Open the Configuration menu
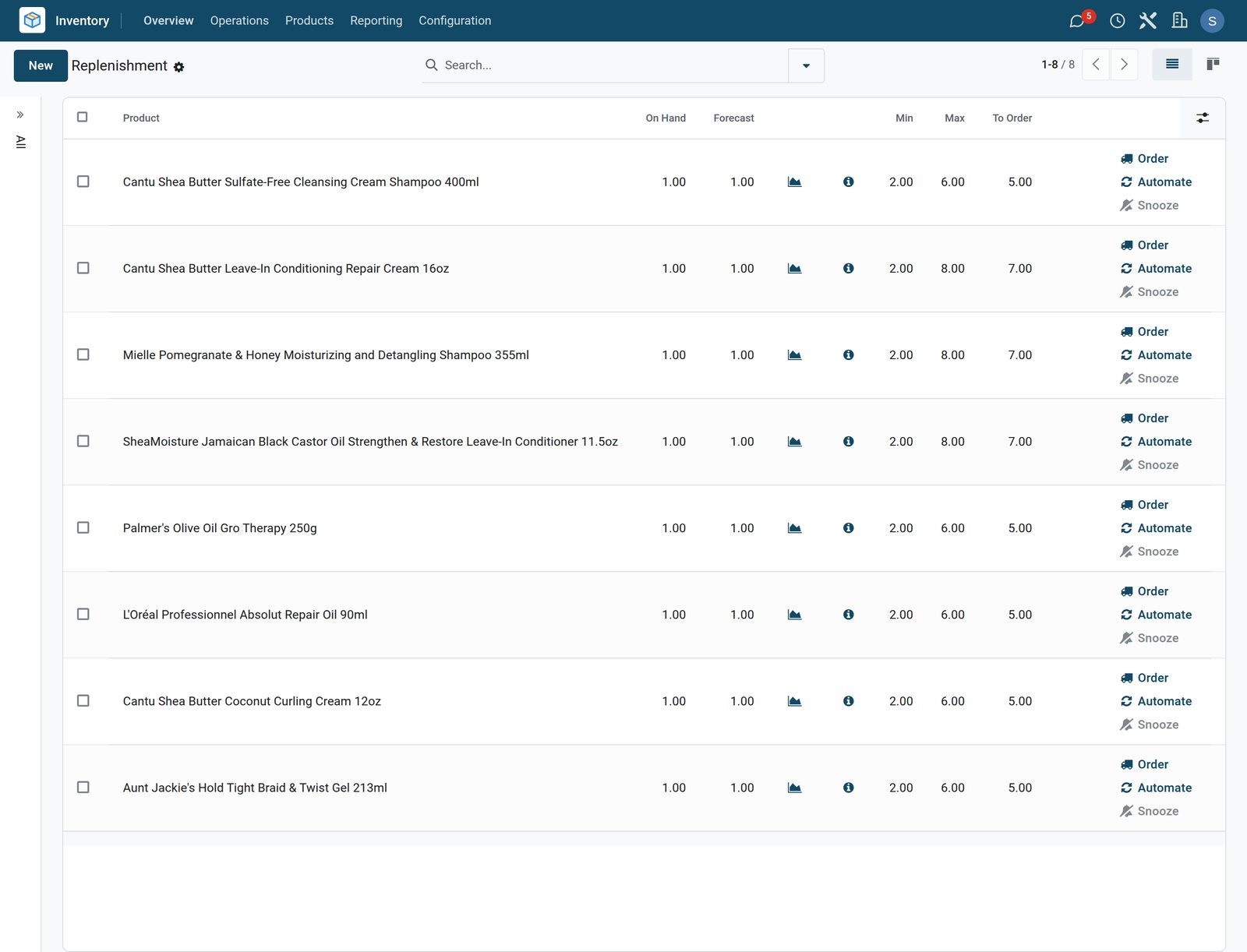The height and width of the screenshot is (952, 1247). (455, 21)
